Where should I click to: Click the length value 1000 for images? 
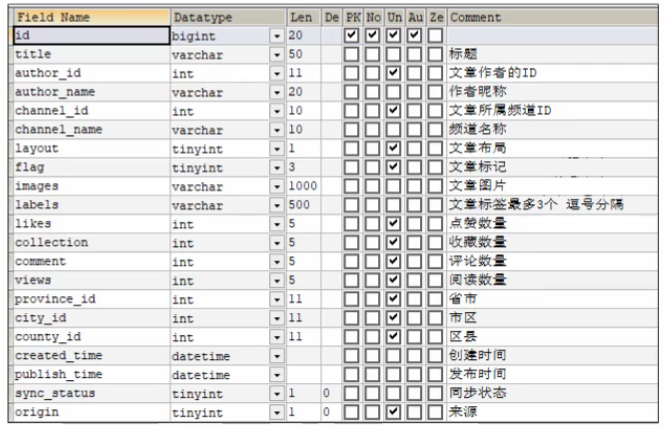pyautogui.click(x=303, y=186)
